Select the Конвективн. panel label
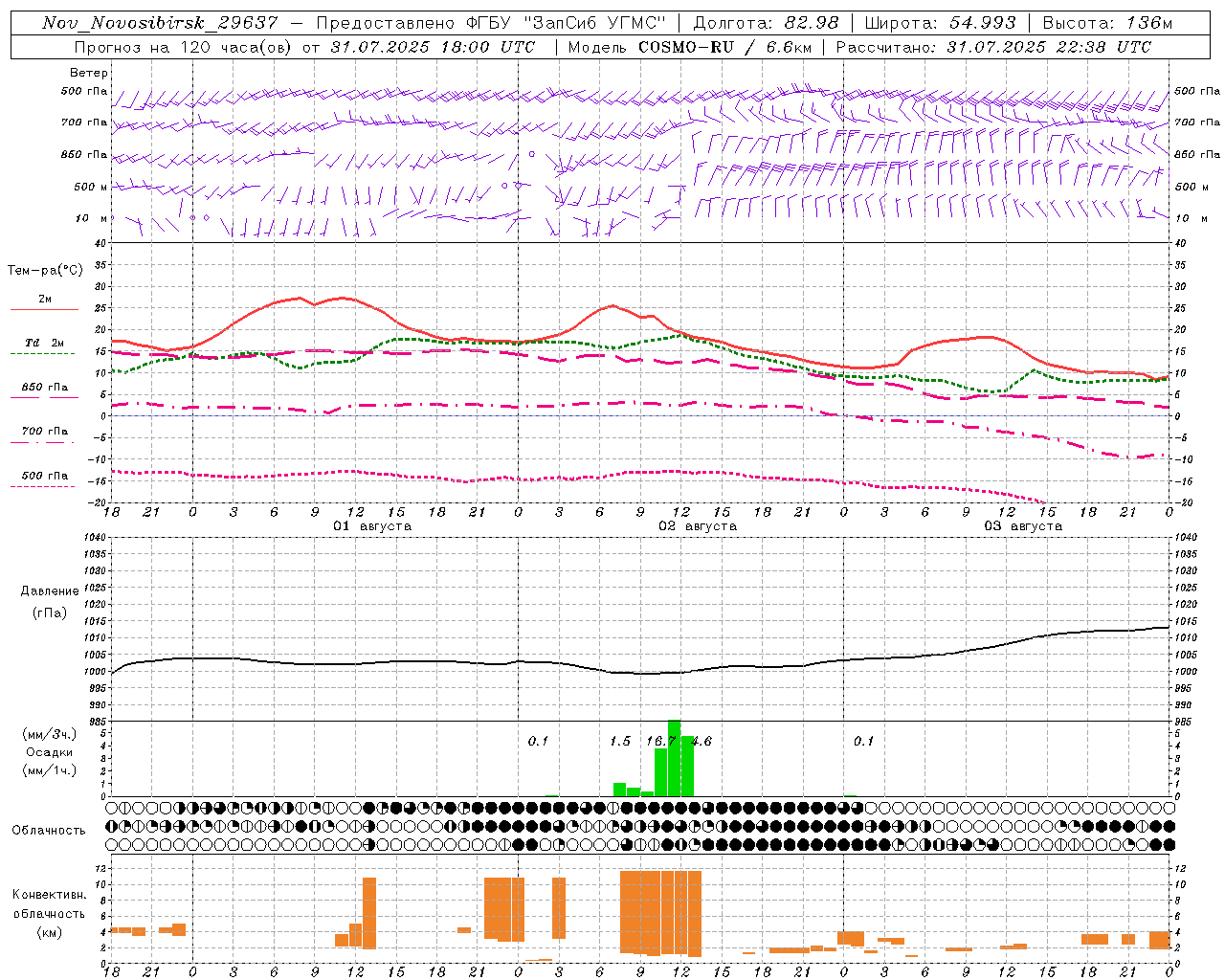 point(49,895)
